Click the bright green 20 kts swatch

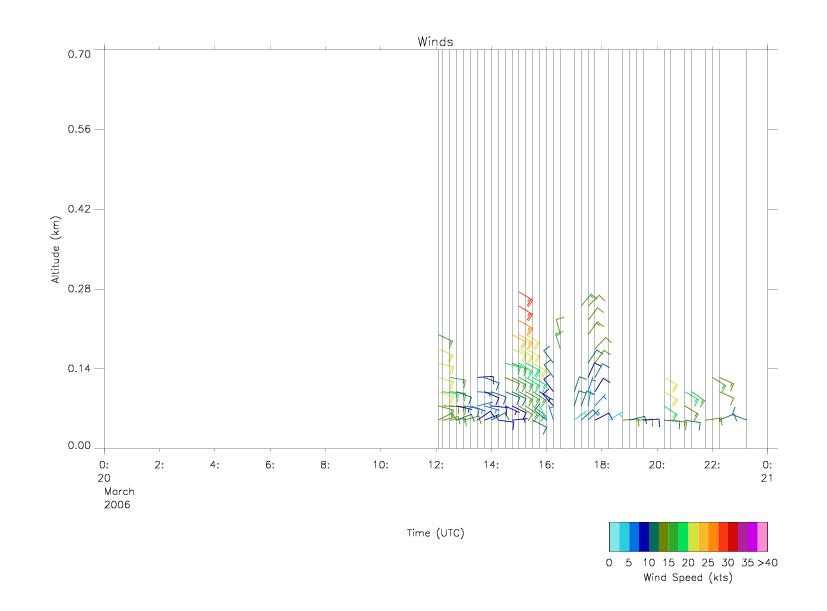(683, 537)
